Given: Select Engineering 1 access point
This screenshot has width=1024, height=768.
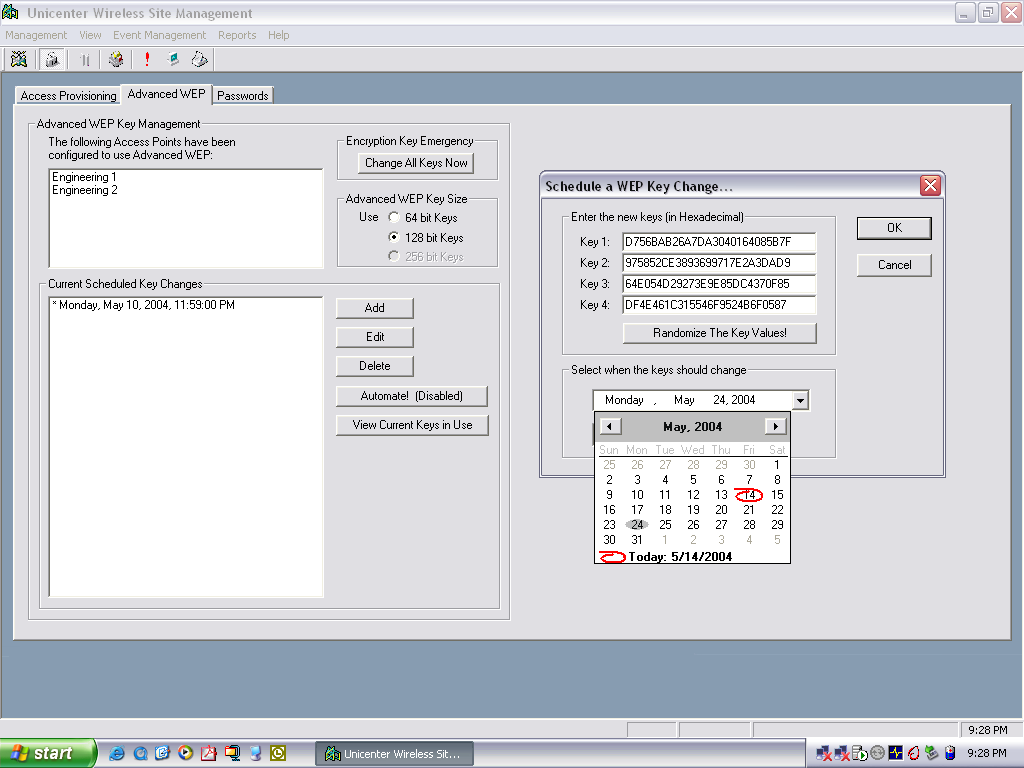Looking at the screenshot, I should click(x=84, y=177).
